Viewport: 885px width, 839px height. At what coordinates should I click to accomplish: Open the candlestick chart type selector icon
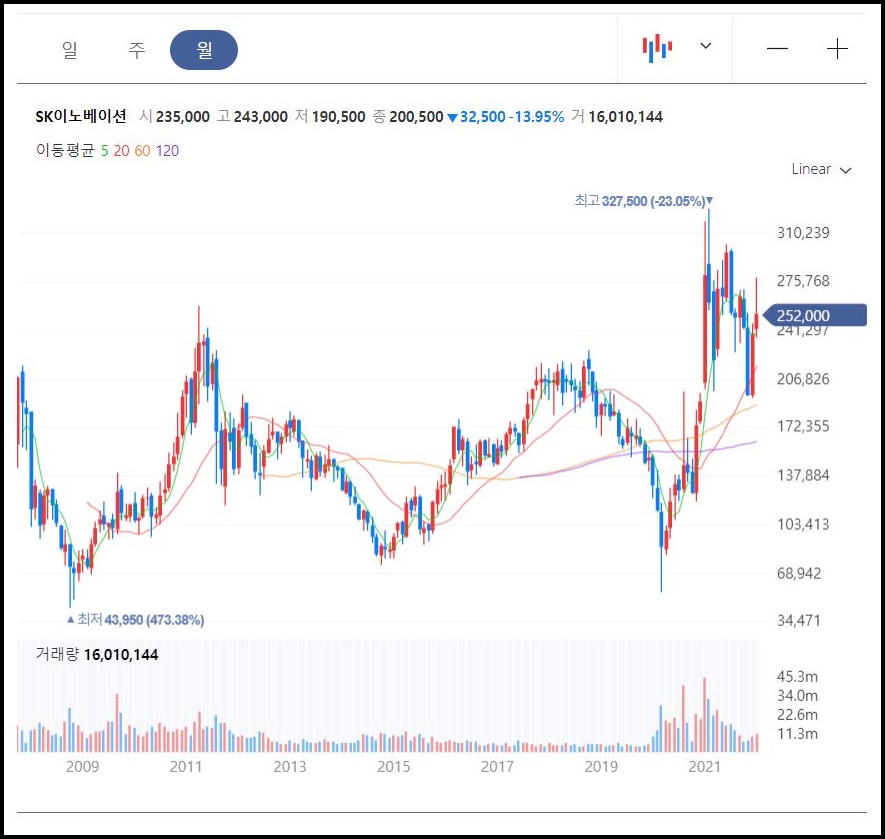coord(657,48)
